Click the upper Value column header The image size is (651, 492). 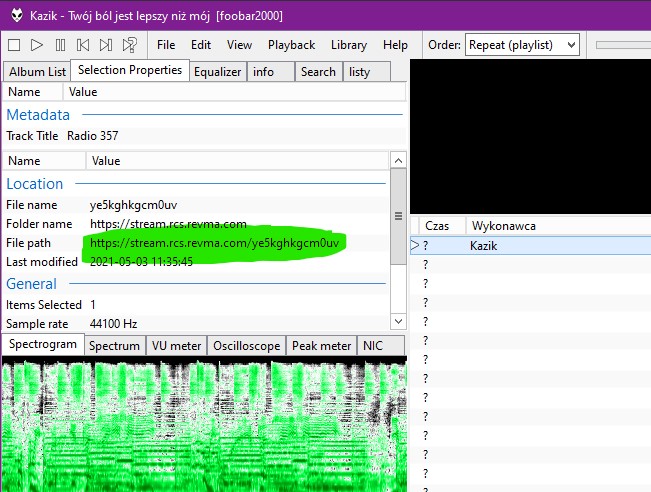pos(235,92)
